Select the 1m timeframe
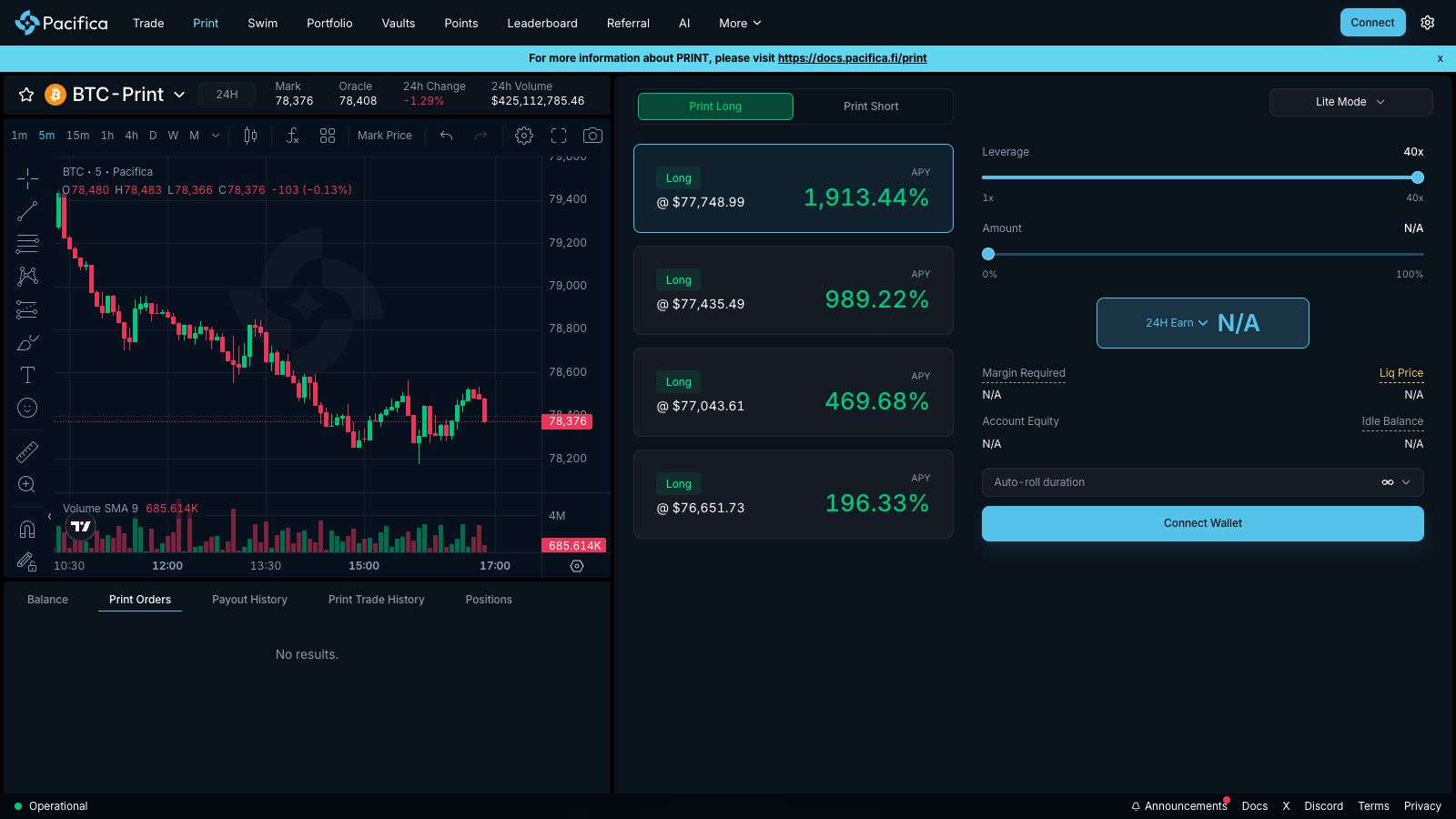1456x819 pixels. [19, 136]
